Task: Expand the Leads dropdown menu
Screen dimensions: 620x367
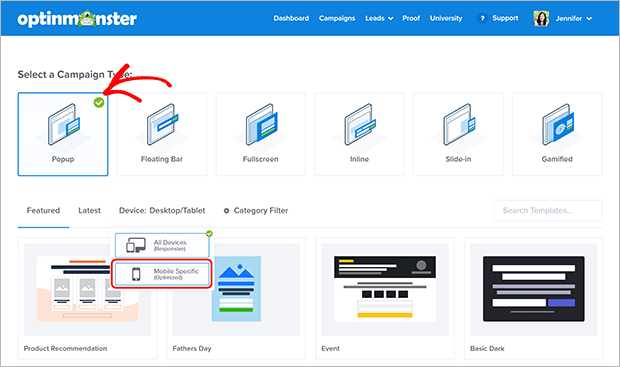Action: pyautogui.click(x=379, y=18)
